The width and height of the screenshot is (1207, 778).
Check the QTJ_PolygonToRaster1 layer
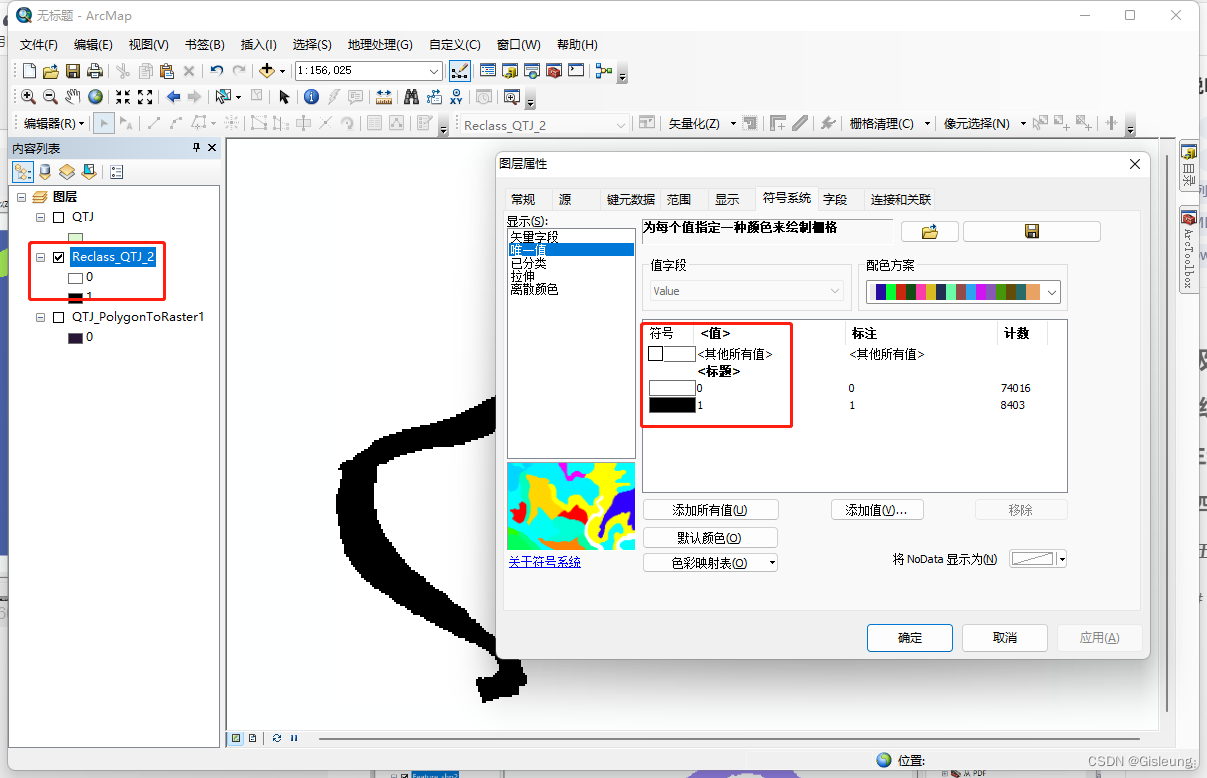(58, 316)
